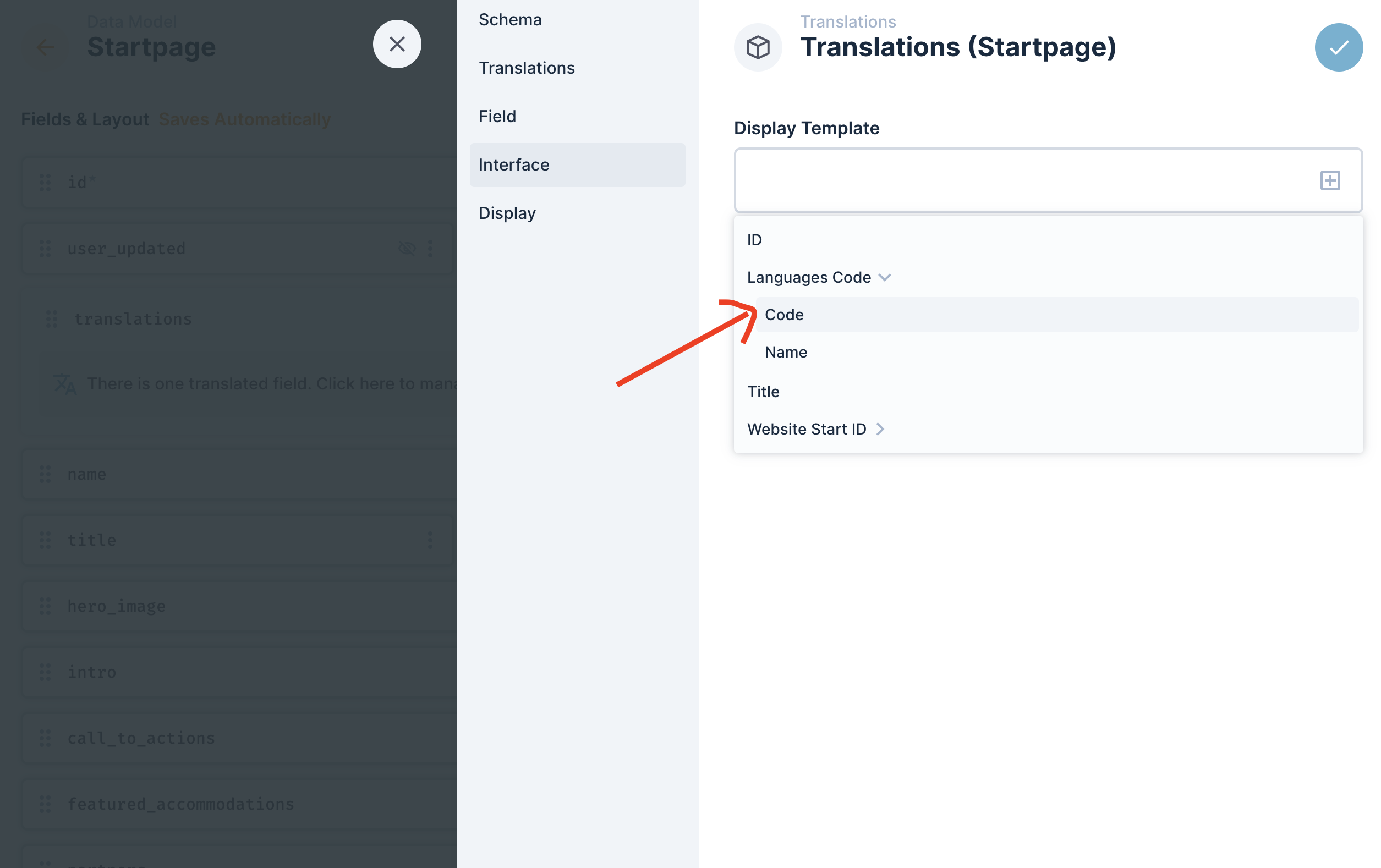Screen dimensions: 1381x868
Task: Open the call_to_actions field row
Action: (239, 738)
